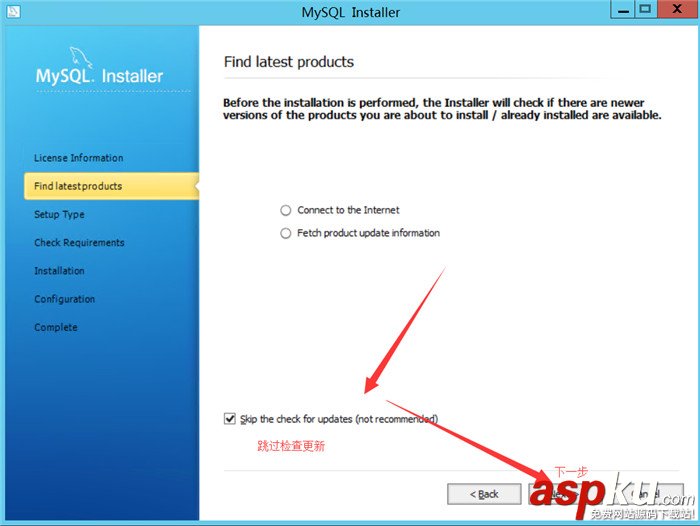
Task: Jump to Check Requirements step
Action: (79, 243)
